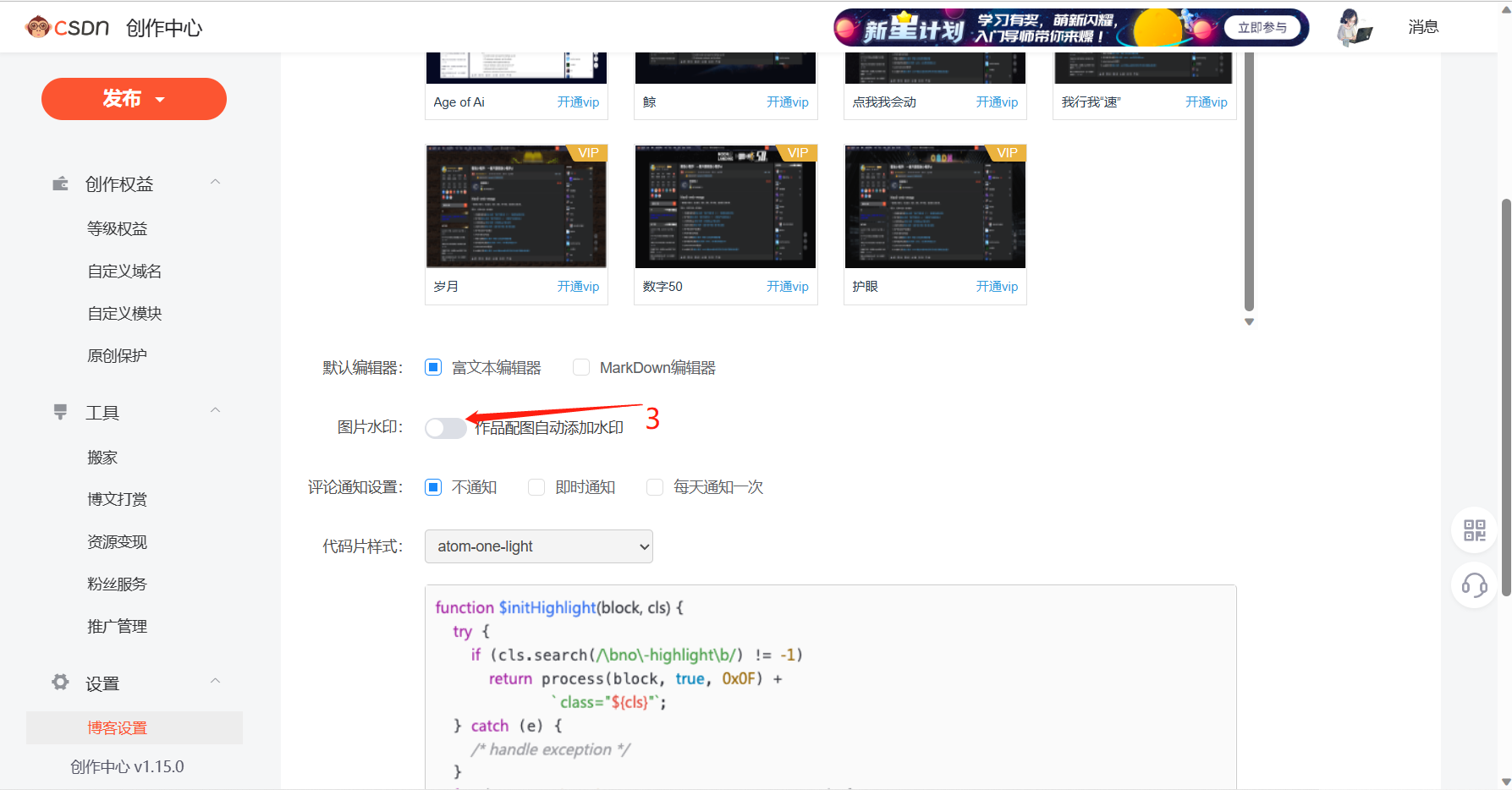The height and width of the screenshot is (790, 1512).
Task: Click the skin list scrollbar thumb
Action: pos(1249,182)
